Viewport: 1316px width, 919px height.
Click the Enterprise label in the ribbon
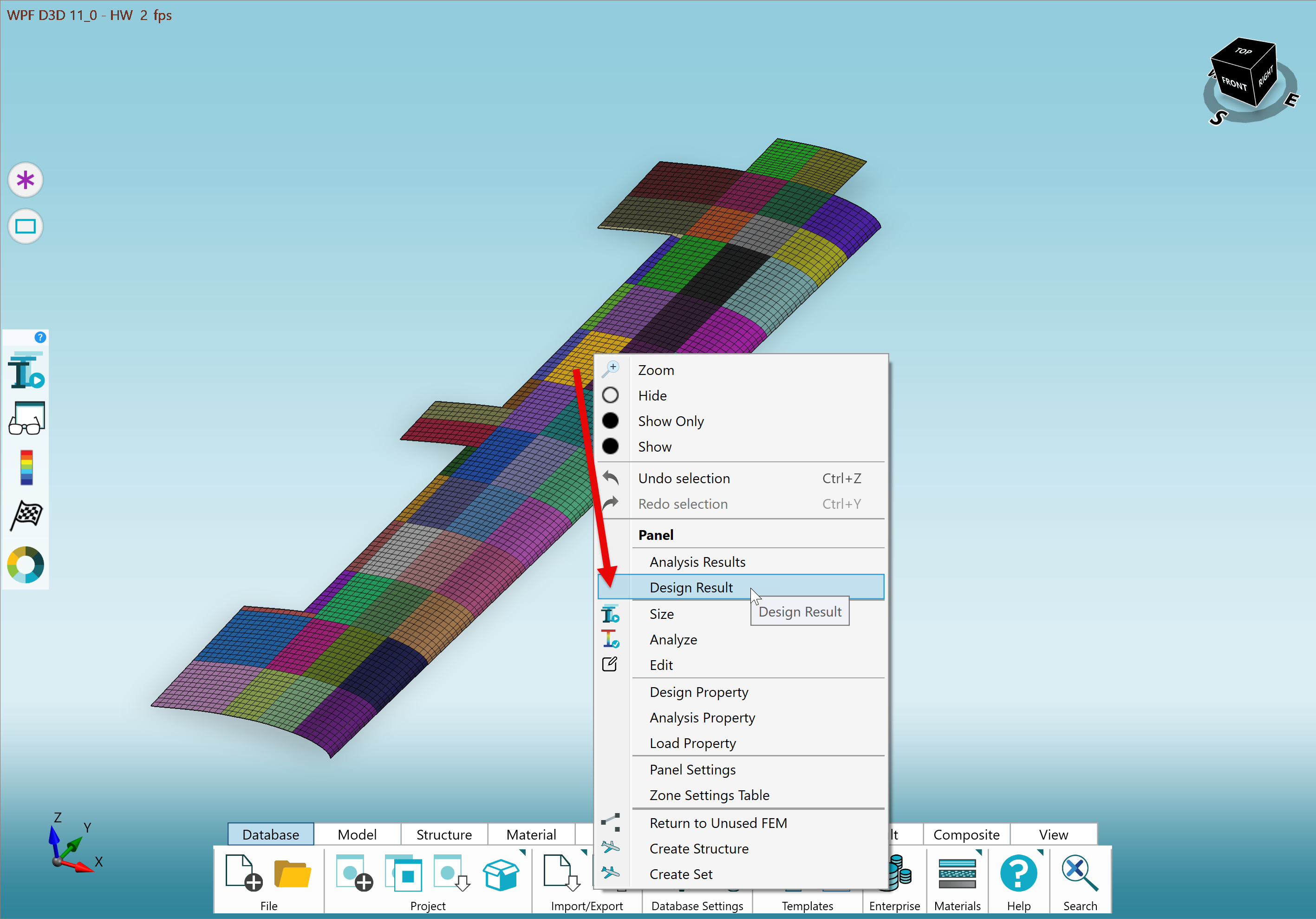click(x=894, y=906)
